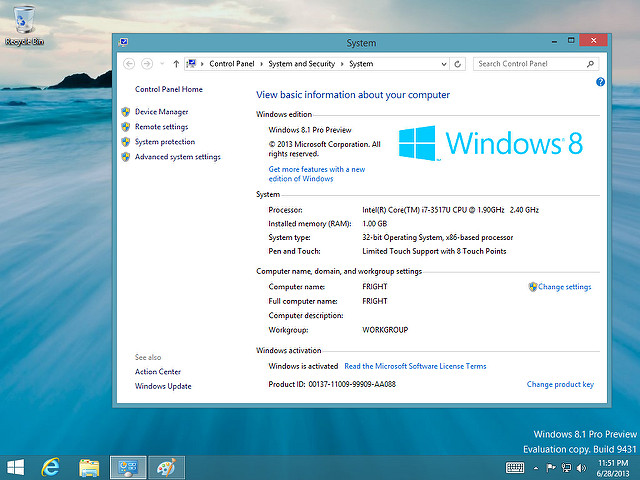Open recent locations dropdown arrow
The height and width of the screenshot is (480, 640).
point(162,64)
